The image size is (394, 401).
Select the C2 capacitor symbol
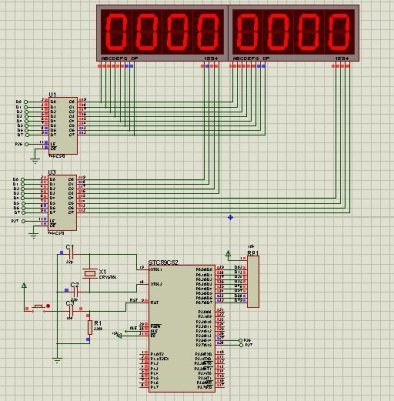76,292
